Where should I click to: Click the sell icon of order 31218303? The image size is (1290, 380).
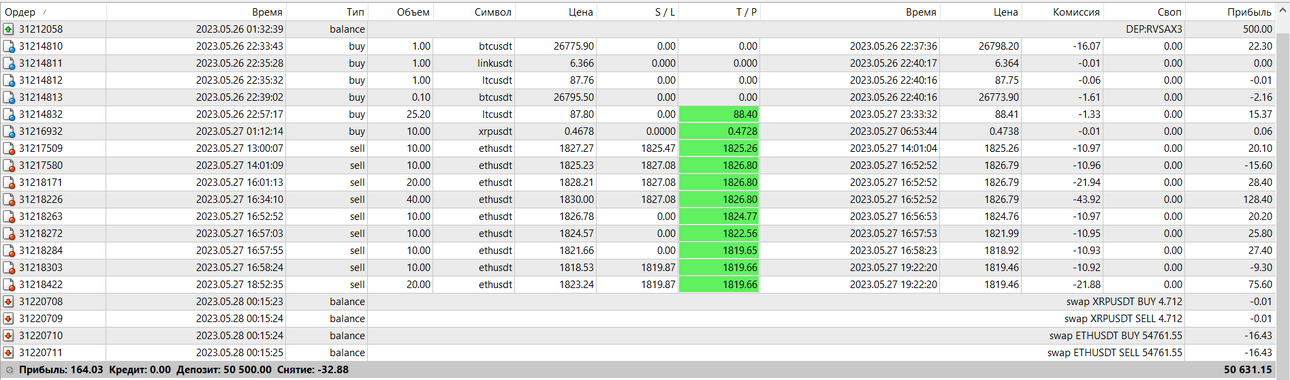[9, 267]
